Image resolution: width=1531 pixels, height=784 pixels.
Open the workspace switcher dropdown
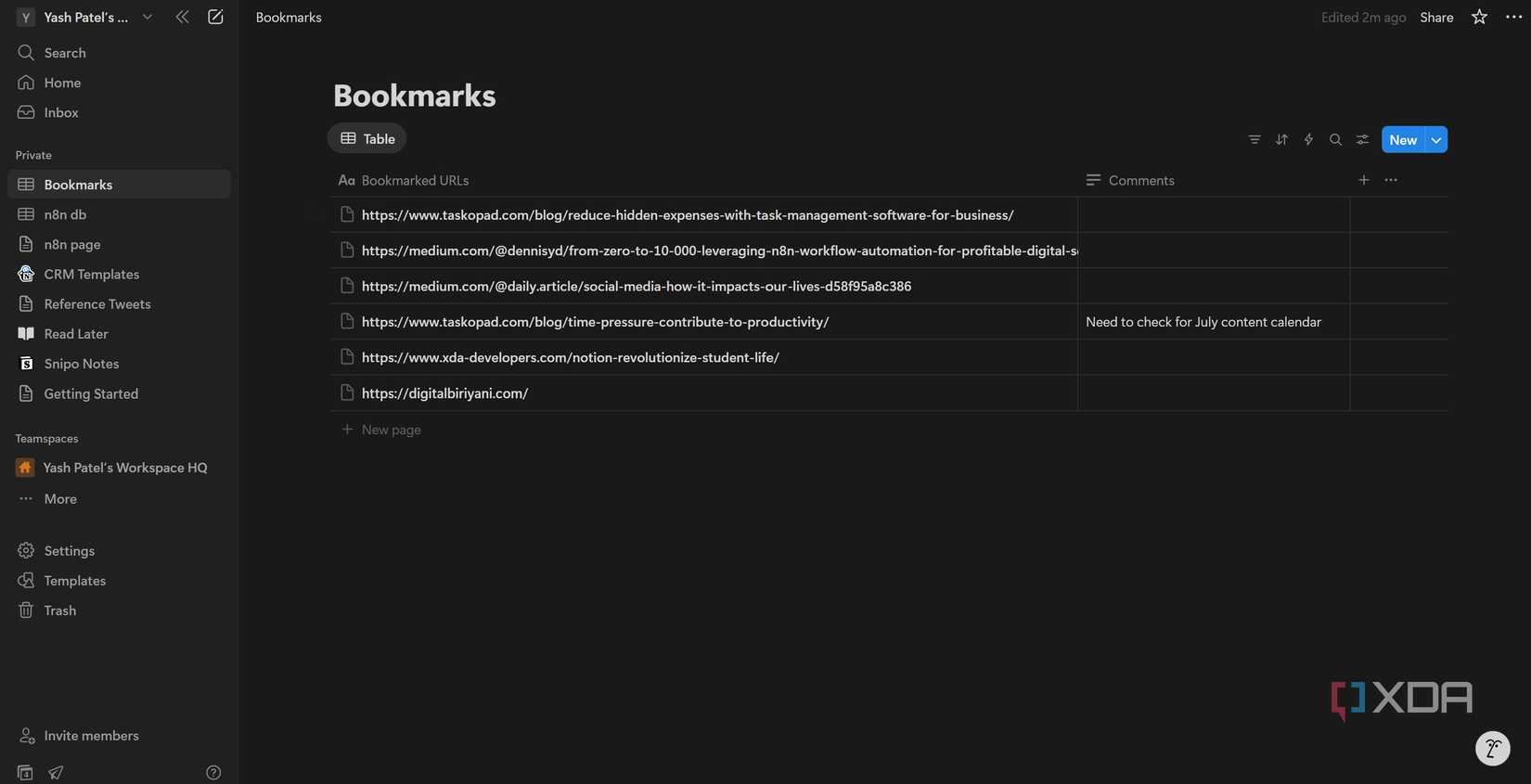(x=147, y=16)
